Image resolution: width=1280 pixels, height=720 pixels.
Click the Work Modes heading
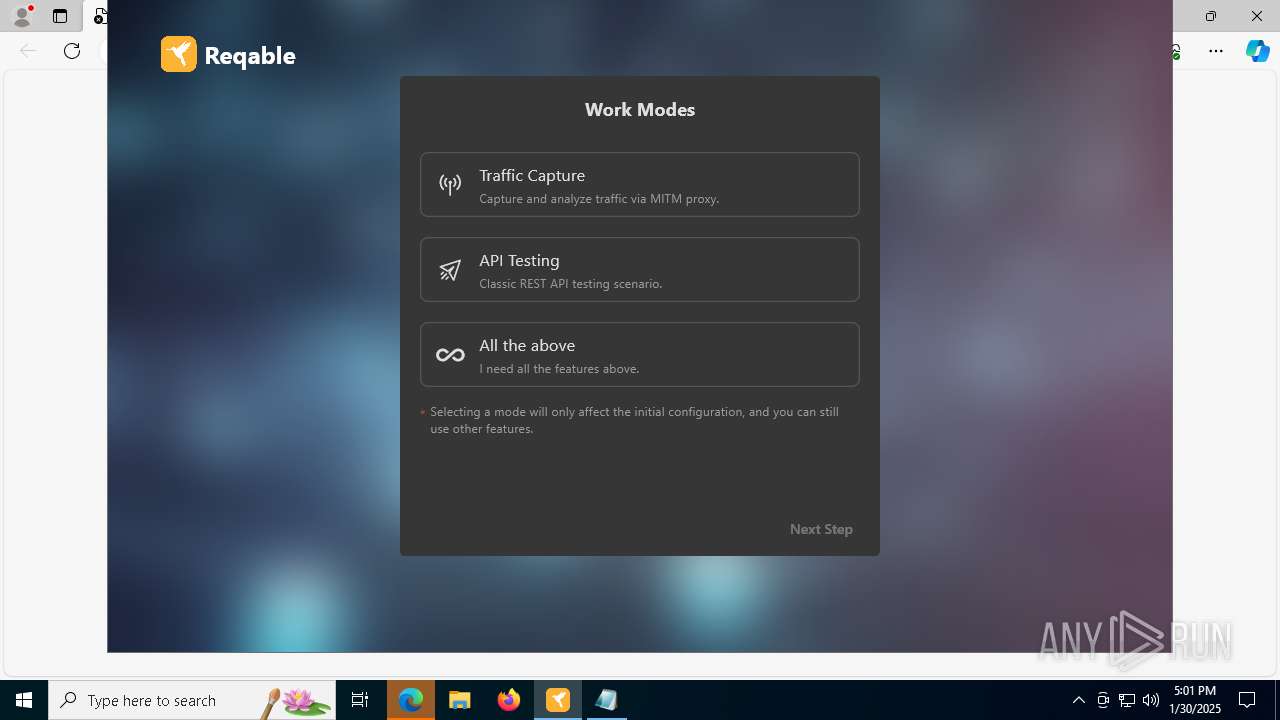click(x=640, y=110)
